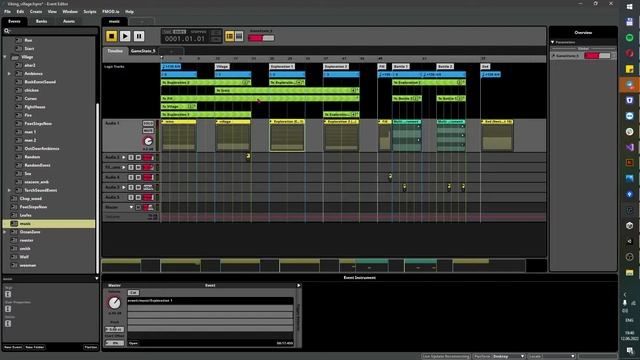Click the grey view mode icon beside it
Screen dimensions: 640x360
(239, 36)
